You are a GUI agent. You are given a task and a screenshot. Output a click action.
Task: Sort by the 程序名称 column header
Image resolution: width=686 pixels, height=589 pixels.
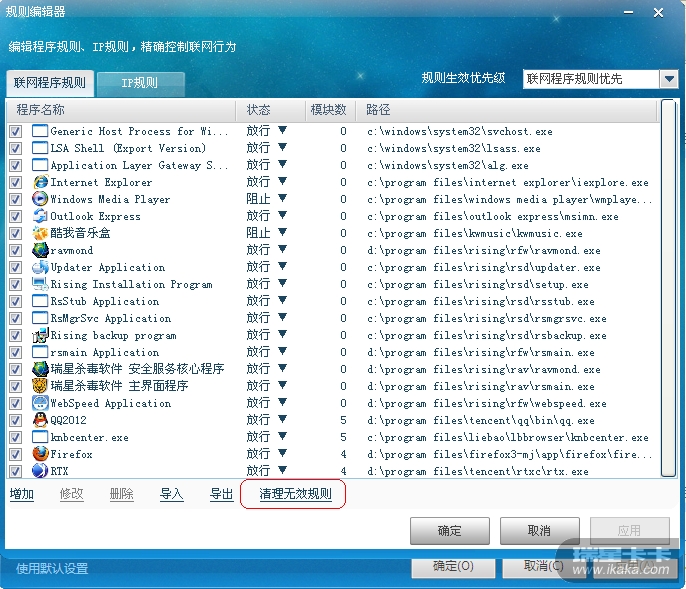(x=121, y=110)
